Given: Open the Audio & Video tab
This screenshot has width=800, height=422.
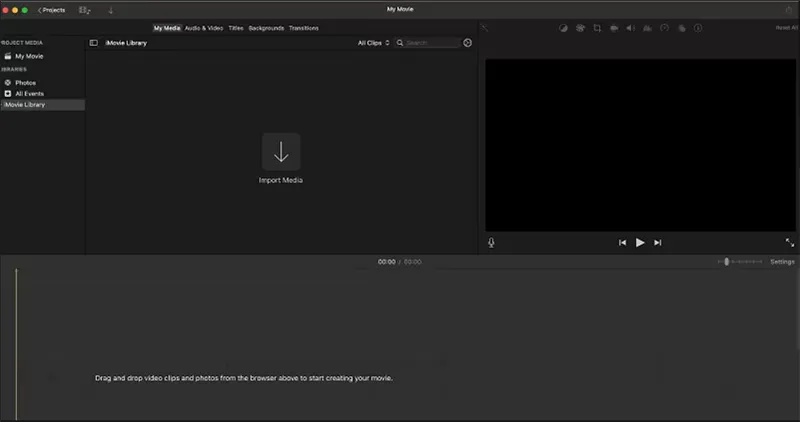Looking at the screenshot, I should point(204,28).
